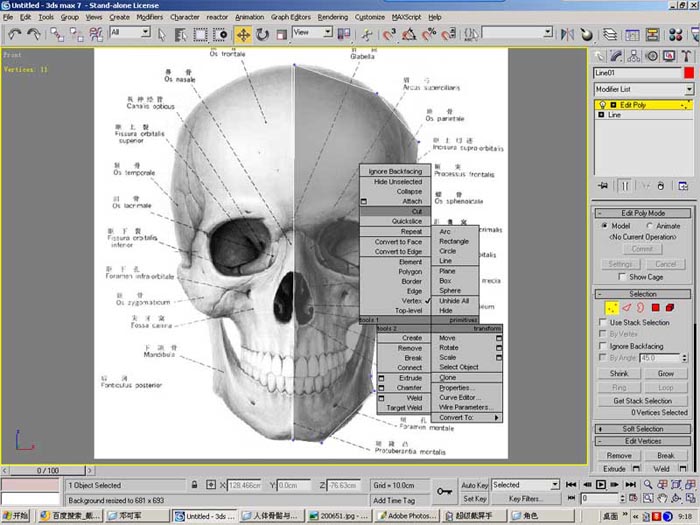Click the Pin Stack icon
The width and height of the screenshot is (700, 525).
tap(603, 186)
